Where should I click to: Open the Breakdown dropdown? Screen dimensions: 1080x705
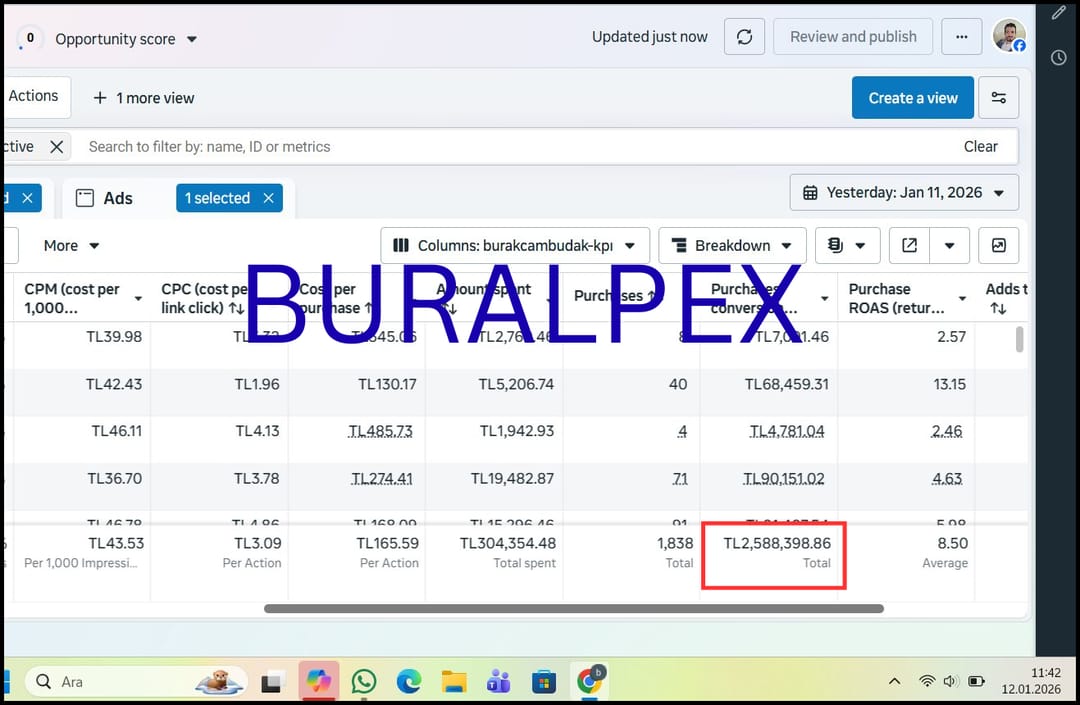tap(732, 246)
